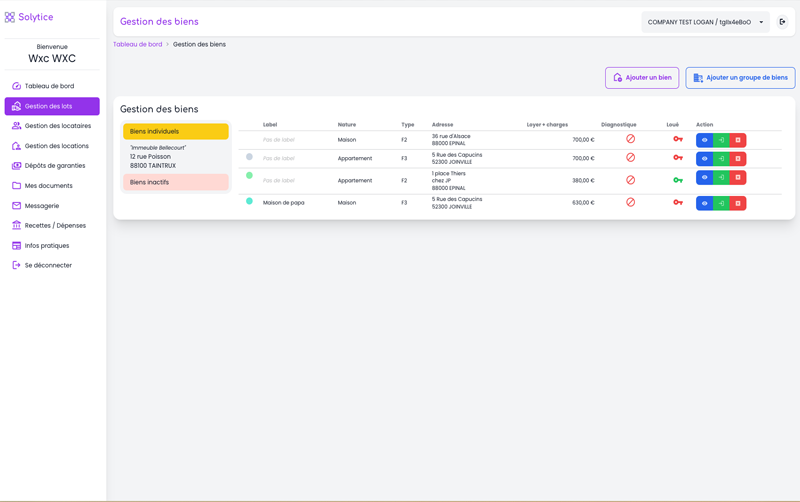Click the eye button for the 380,00 € apartment
The height and width of the screenshot is (502, 800).
(x=704, y=178)
